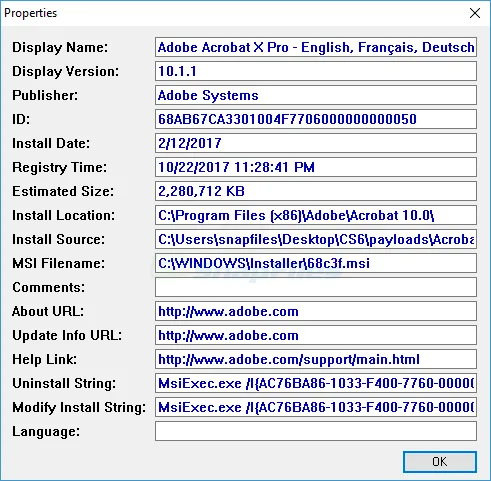Click the ID field starting 68AB67CA
The width and height of the screenshot is (491, 481).
point(316,119)
